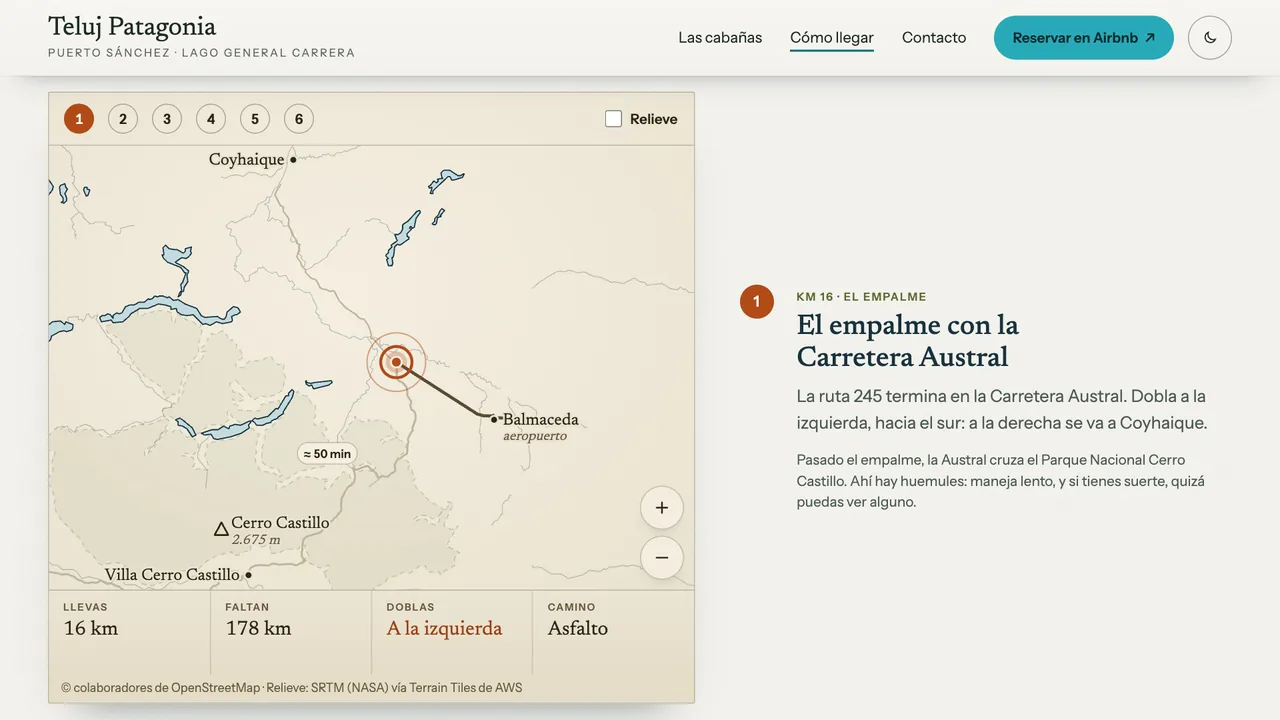Click the ≈ 50 min time badge
The image size is (1280, 720).
[327, 454]
